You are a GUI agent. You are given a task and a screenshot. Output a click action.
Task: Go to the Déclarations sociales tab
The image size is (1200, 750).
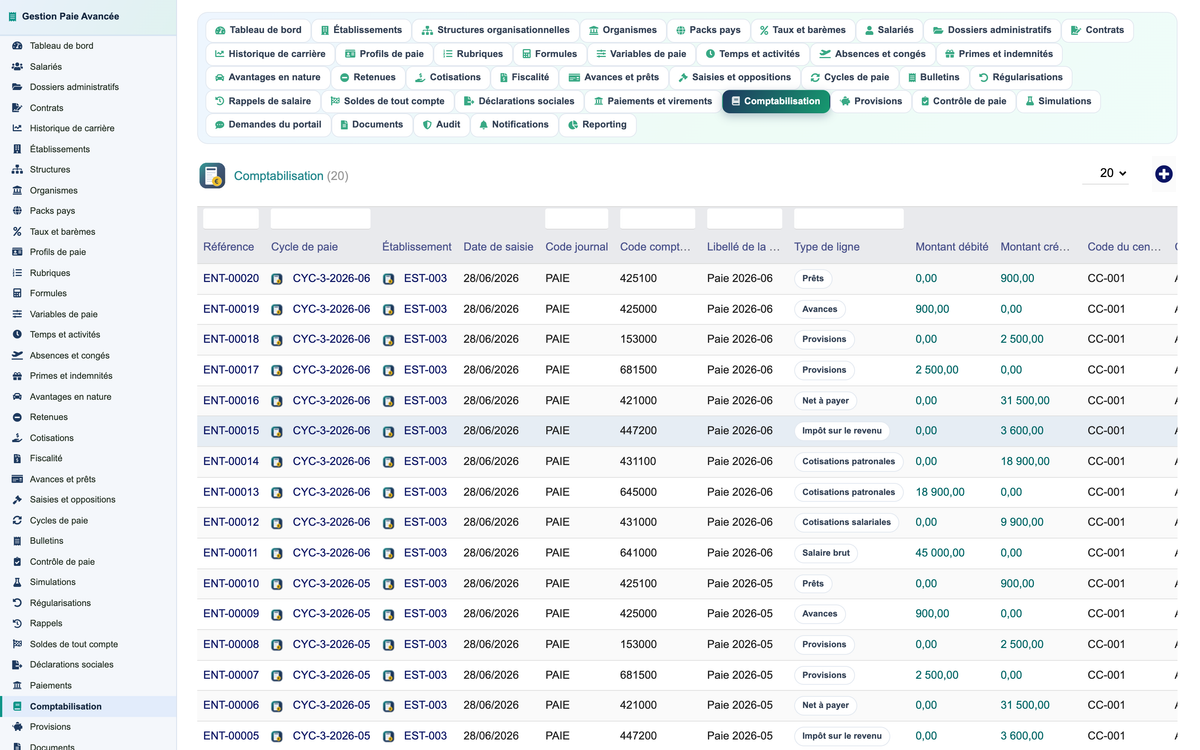519,101
